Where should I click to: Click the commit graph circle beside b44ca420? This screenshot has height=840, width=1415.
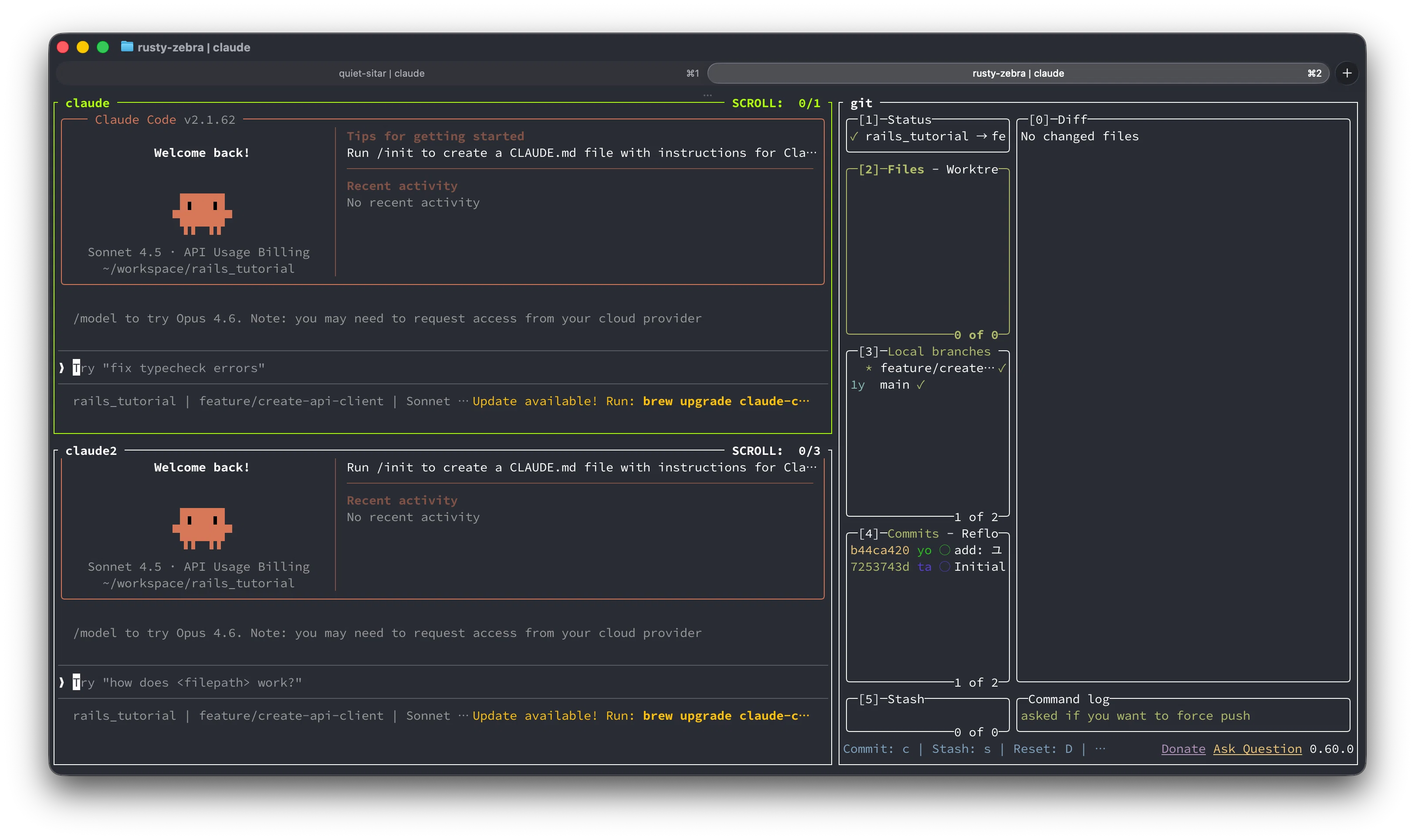coord(944,550)
